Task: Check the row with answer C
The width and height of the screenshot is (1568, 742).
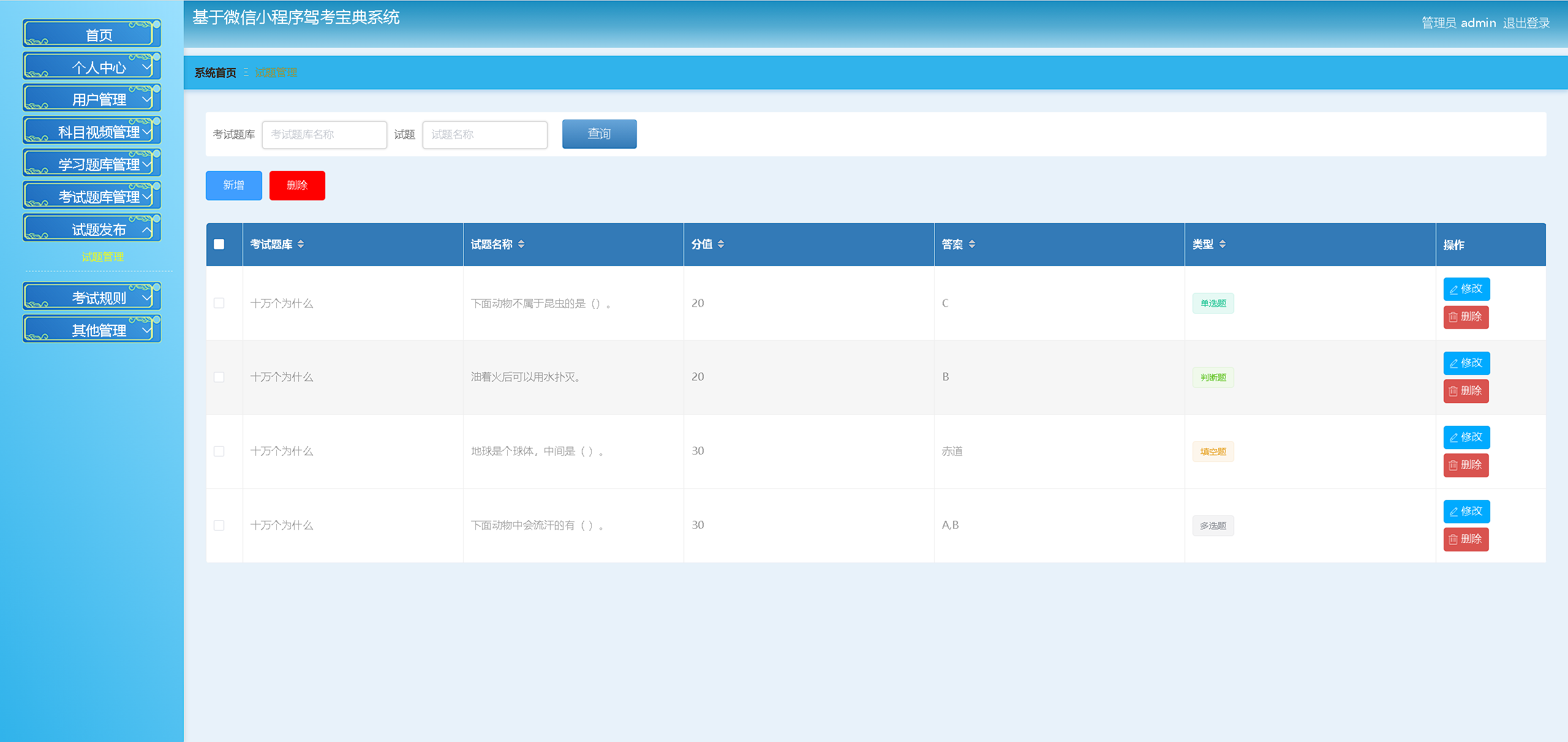Action: click(x=219, y=303)
